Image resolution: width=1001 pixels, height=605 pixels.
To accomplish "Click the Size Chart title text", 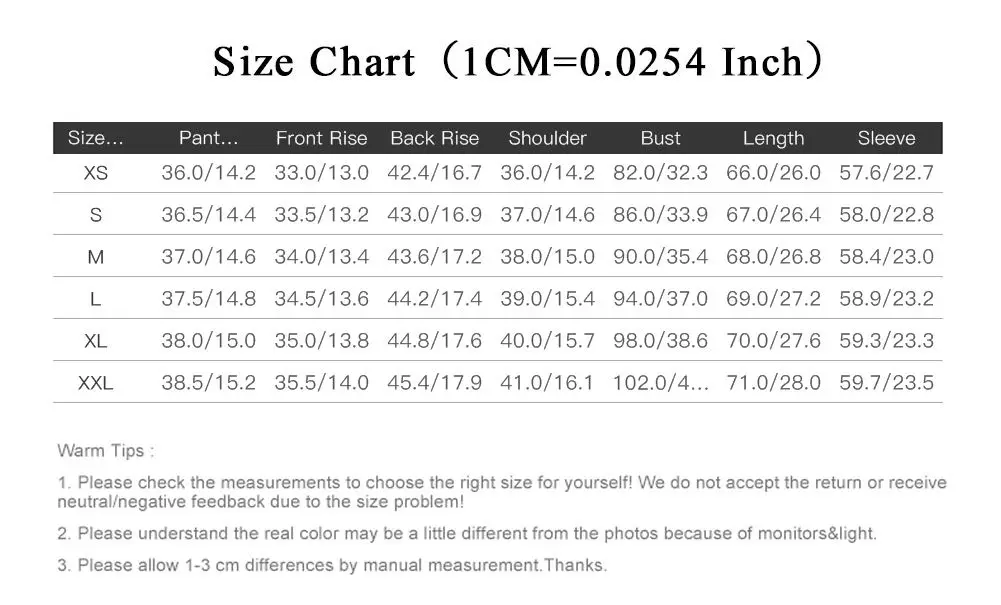I will [x=517, y=61].
